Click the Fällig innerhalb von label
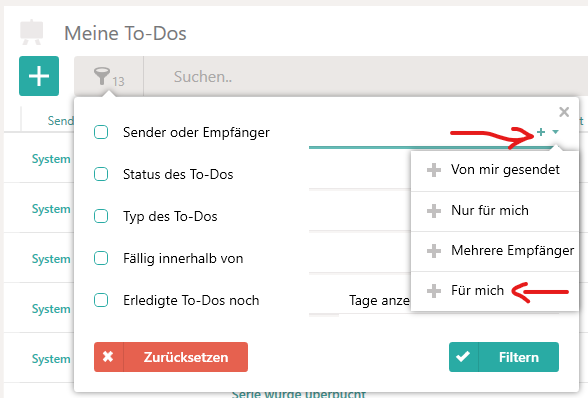Image resolution: width=588 pixels, height=398 pixels. [183, 258]
